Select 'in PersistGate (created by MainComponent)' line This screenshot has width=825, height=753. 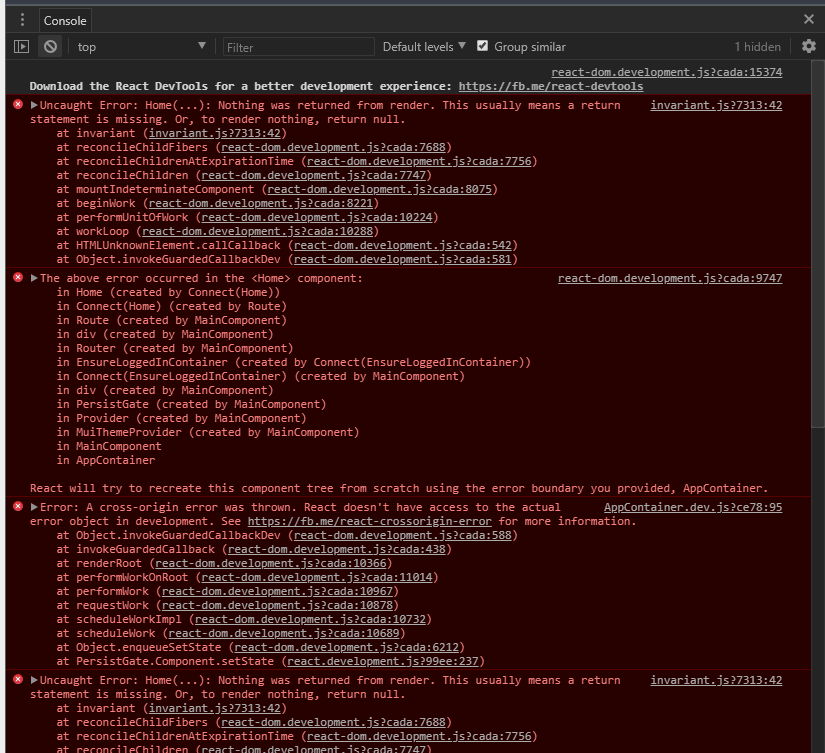click(192, 405)
